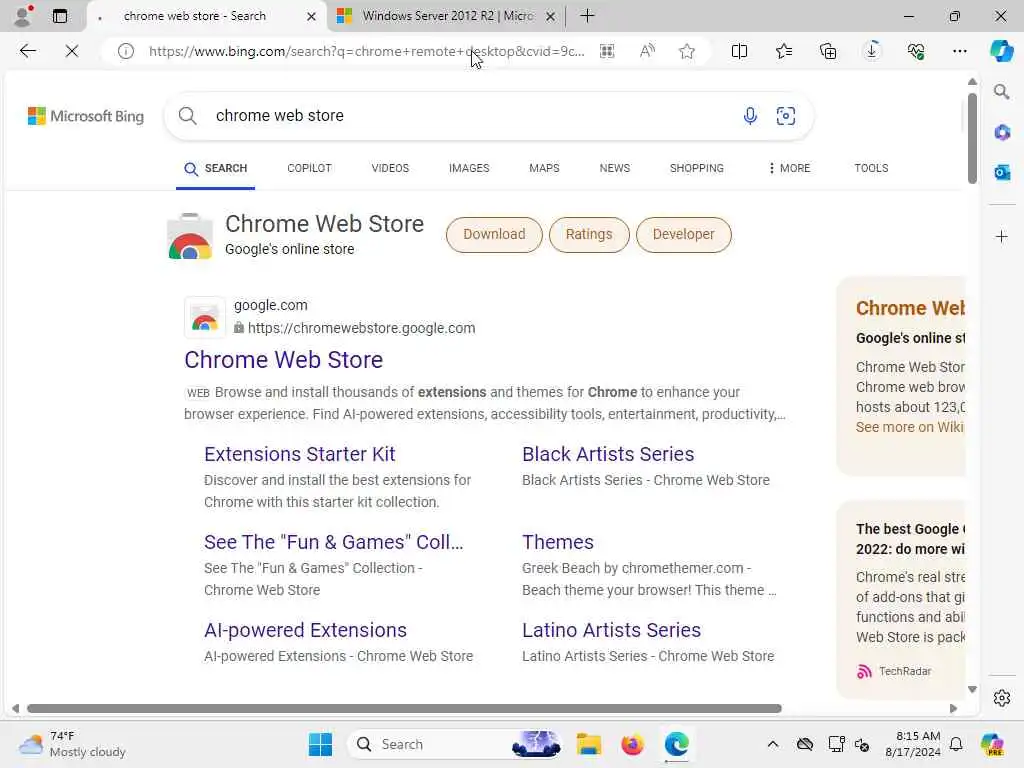Open the Windows Start menu

320,744
